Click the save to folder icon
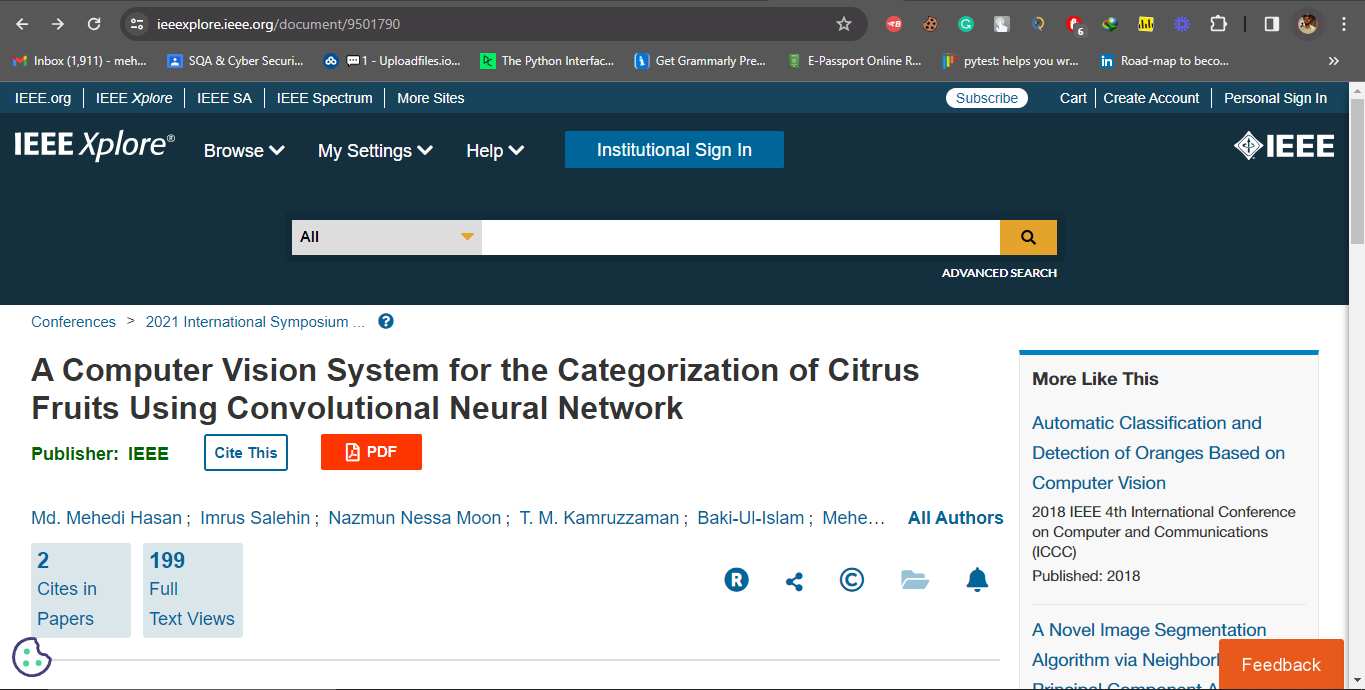The height and width of the screenshot is (690, 1365). point(915,580)
